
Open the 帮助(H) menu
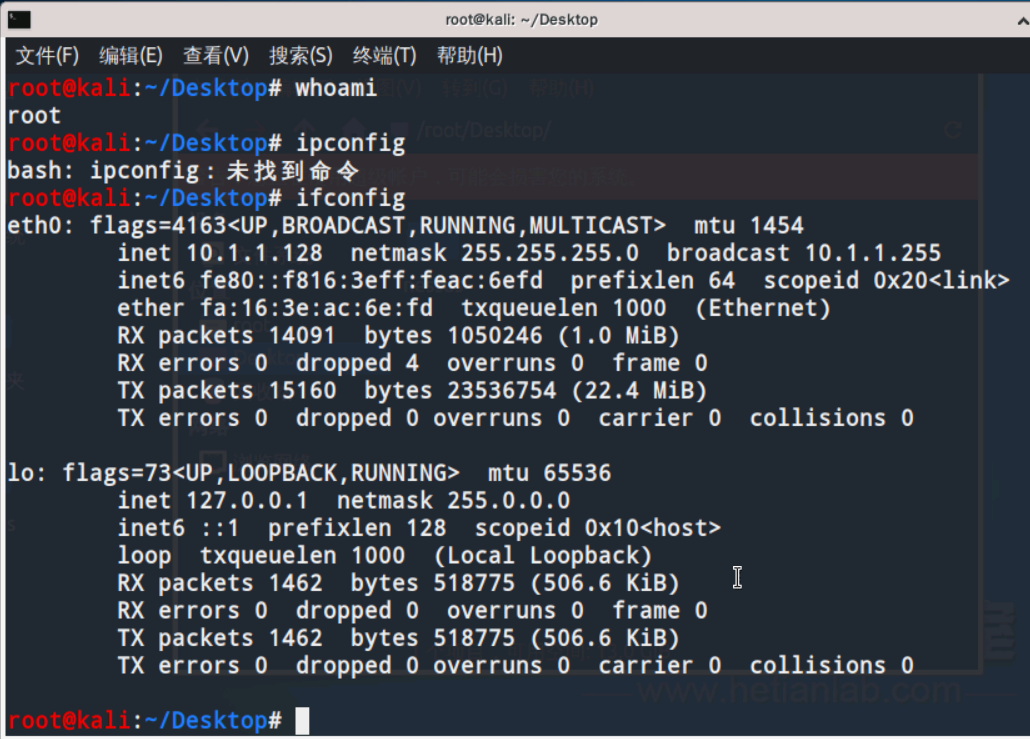[470, 55]
